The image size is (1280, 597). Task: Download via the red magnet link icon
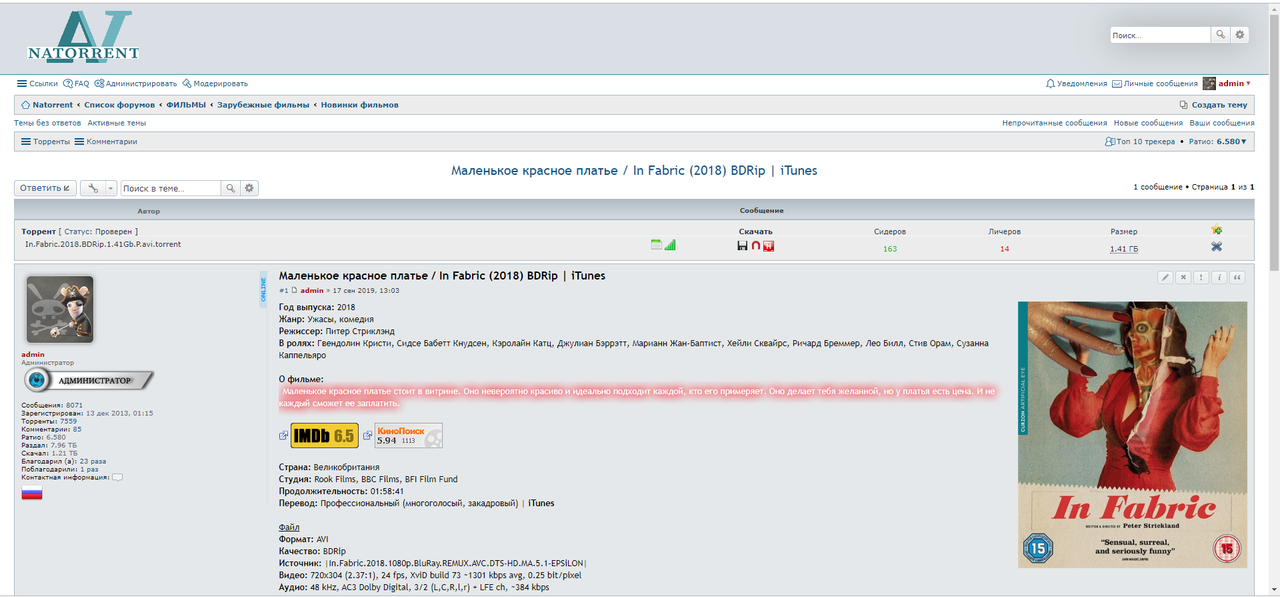click(x=755, y=245)
